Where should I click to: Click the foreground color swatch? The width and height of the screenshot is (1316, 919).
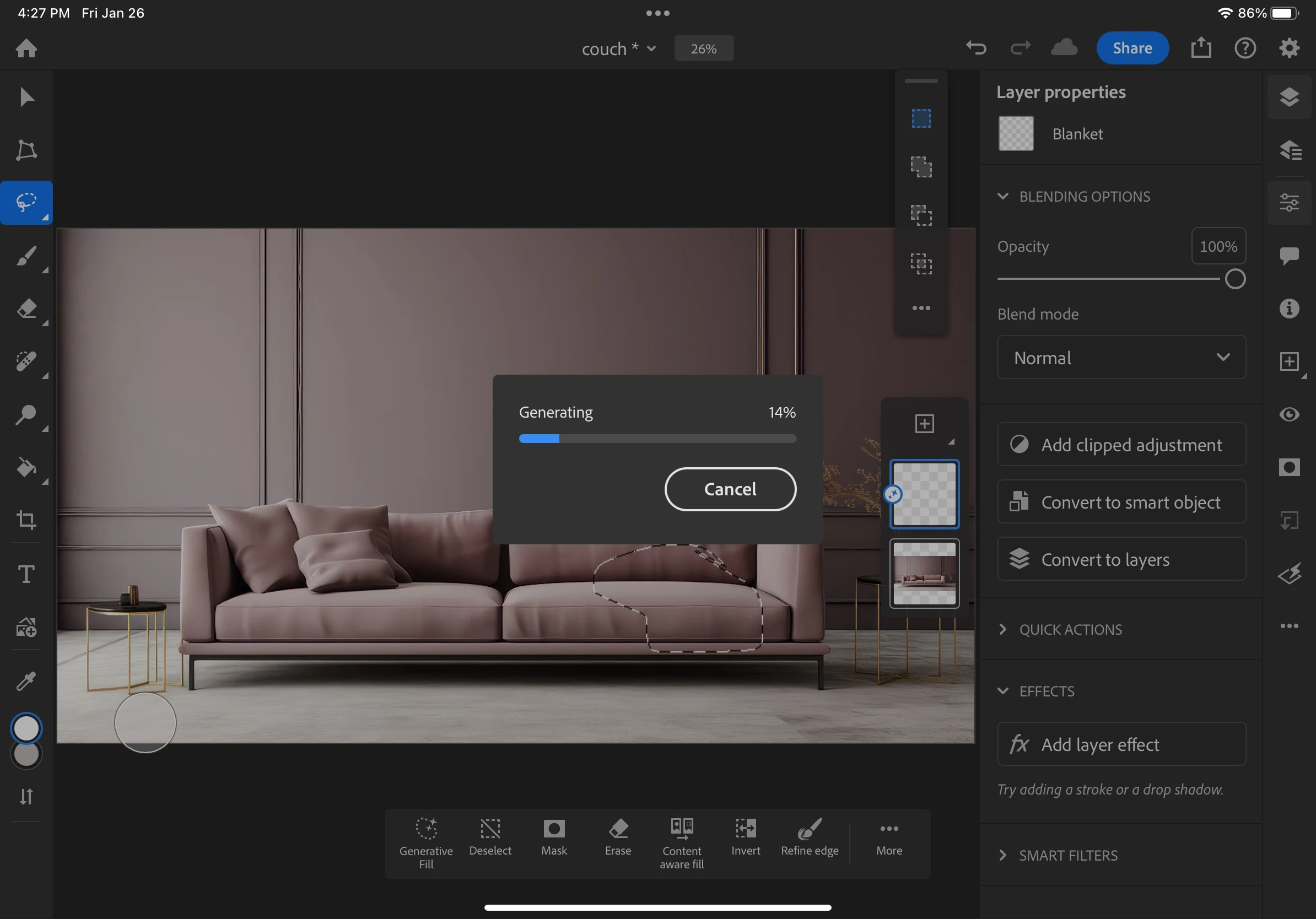click(26, 728)
